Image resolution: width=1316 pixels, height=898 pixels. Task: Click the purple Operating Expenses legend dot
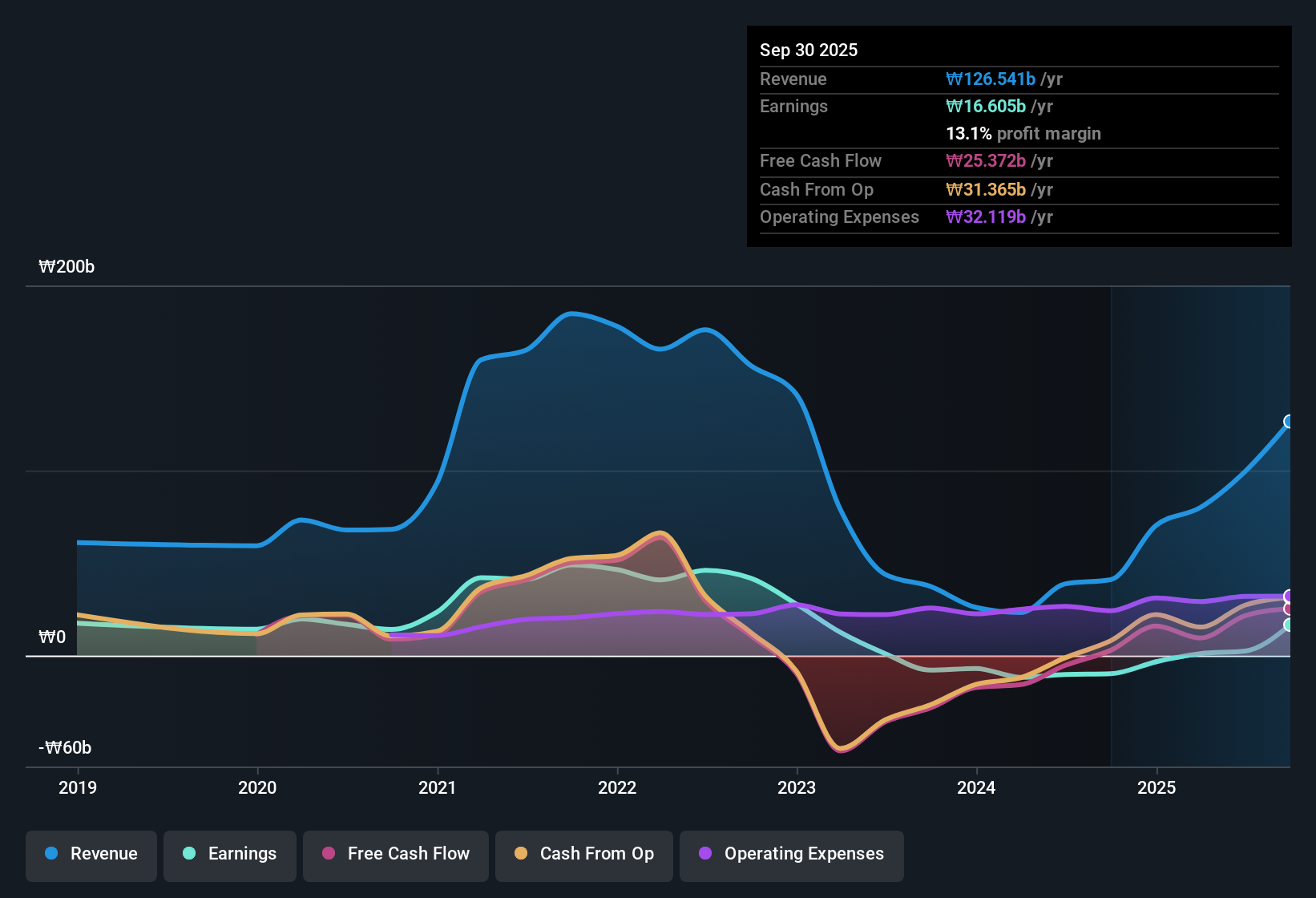pos(705,854)
